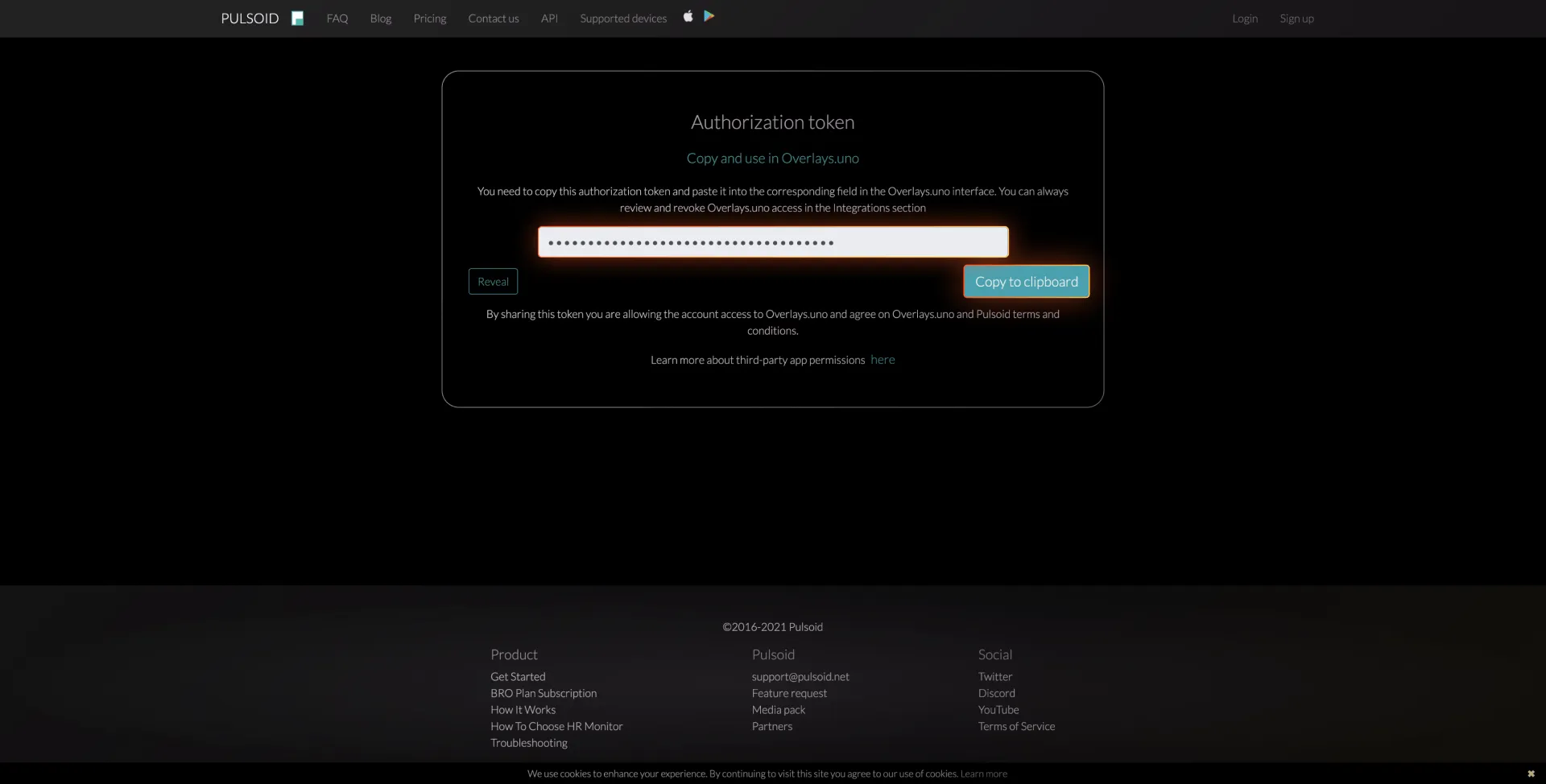The width and height of the screenshot is (1546, 784).
Task: Click the 'Pulsoid' footer column heading
Action: point(773,655)
